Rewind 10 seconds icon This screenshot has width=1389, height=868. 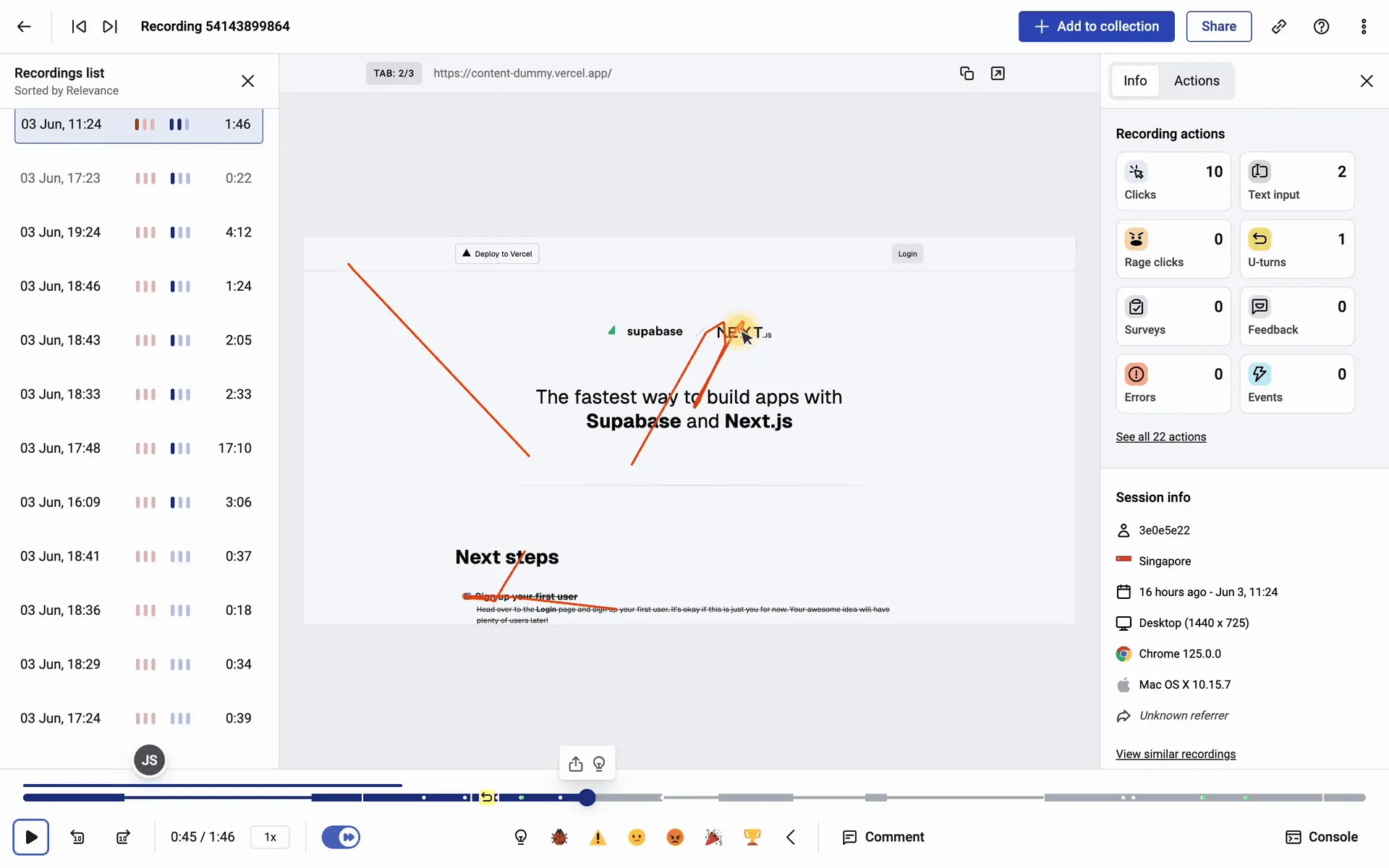tap(77, 837)
